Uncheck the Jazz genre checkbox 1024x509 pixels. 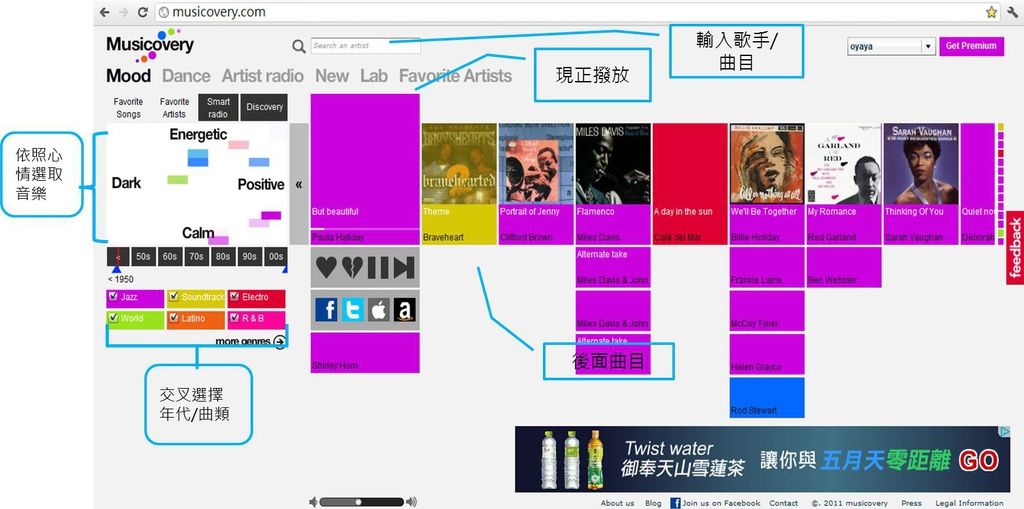[113, 297]
